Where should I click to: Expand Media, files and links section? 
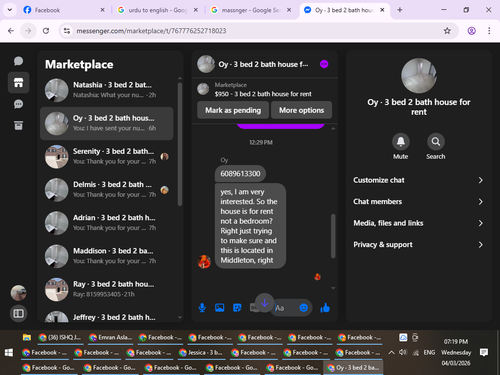pos(418,223)
